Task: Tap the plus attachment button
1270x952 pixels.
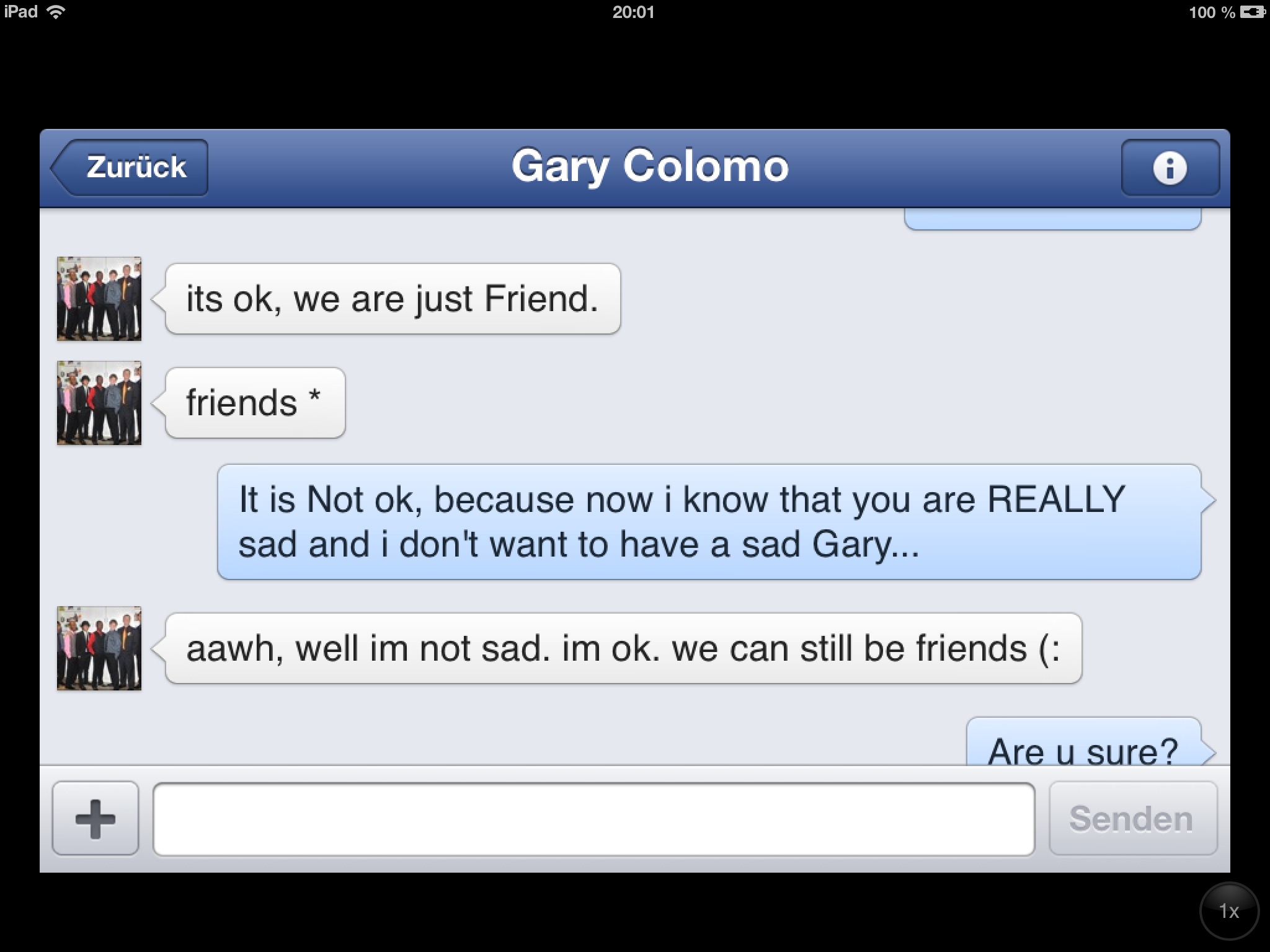Action: pyautogui.click(x=95, y=819)
